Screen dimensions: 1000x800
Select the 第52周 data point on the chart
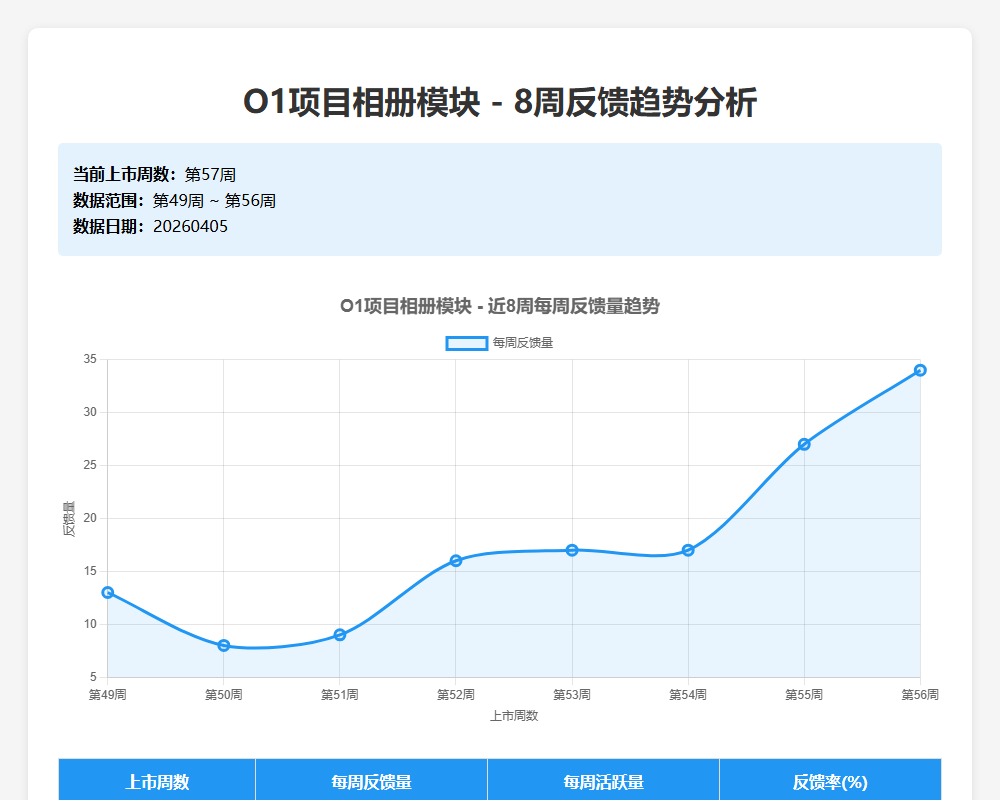456,561
